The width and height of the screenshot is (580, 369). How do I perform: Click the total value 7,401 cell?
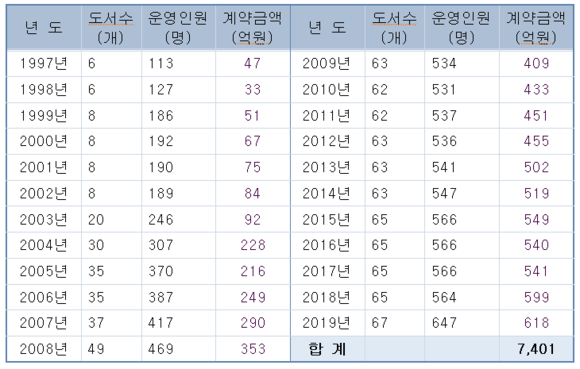[536, 349]
